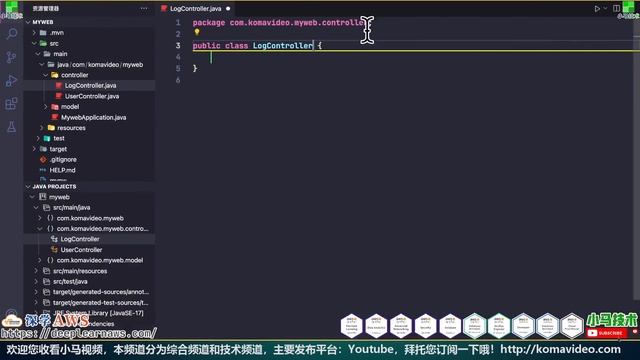Open the Source Control view
This screenshot has width=640, height=360.
click(x=11, y=57)
